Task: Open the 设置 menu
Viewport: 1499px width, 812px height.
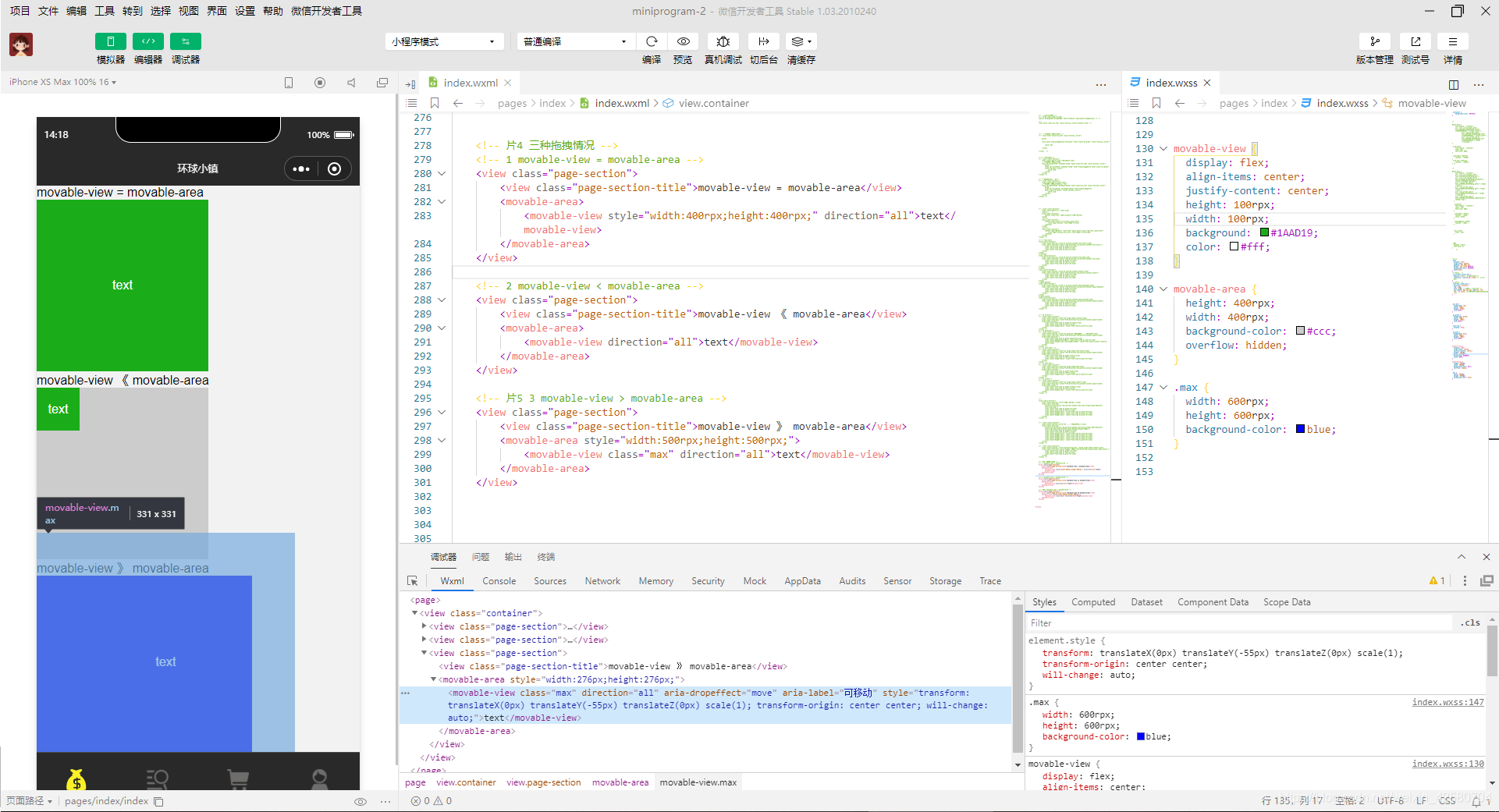Action: pos(245,11)
